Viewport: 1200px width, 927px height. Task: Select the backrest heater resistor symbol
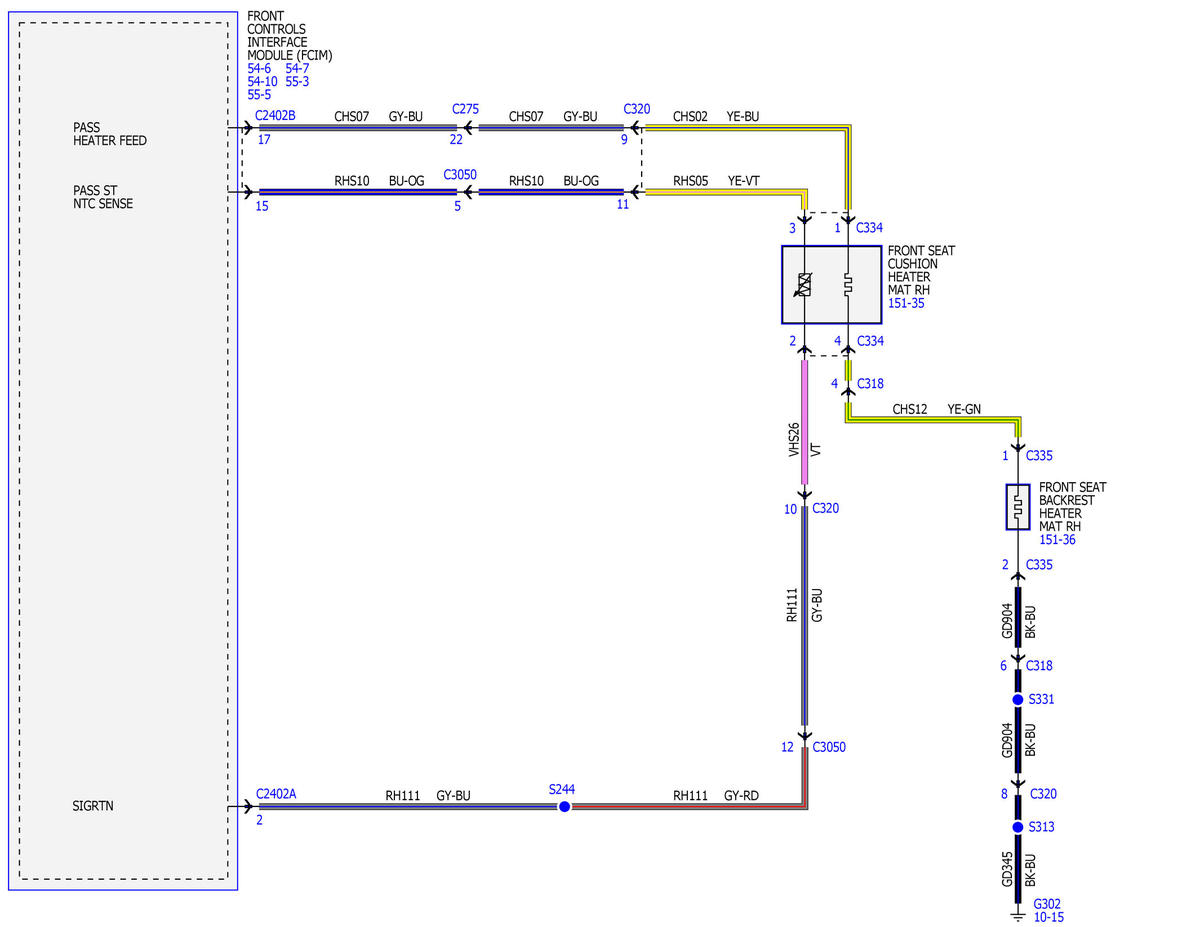[x=1017, y=507]
